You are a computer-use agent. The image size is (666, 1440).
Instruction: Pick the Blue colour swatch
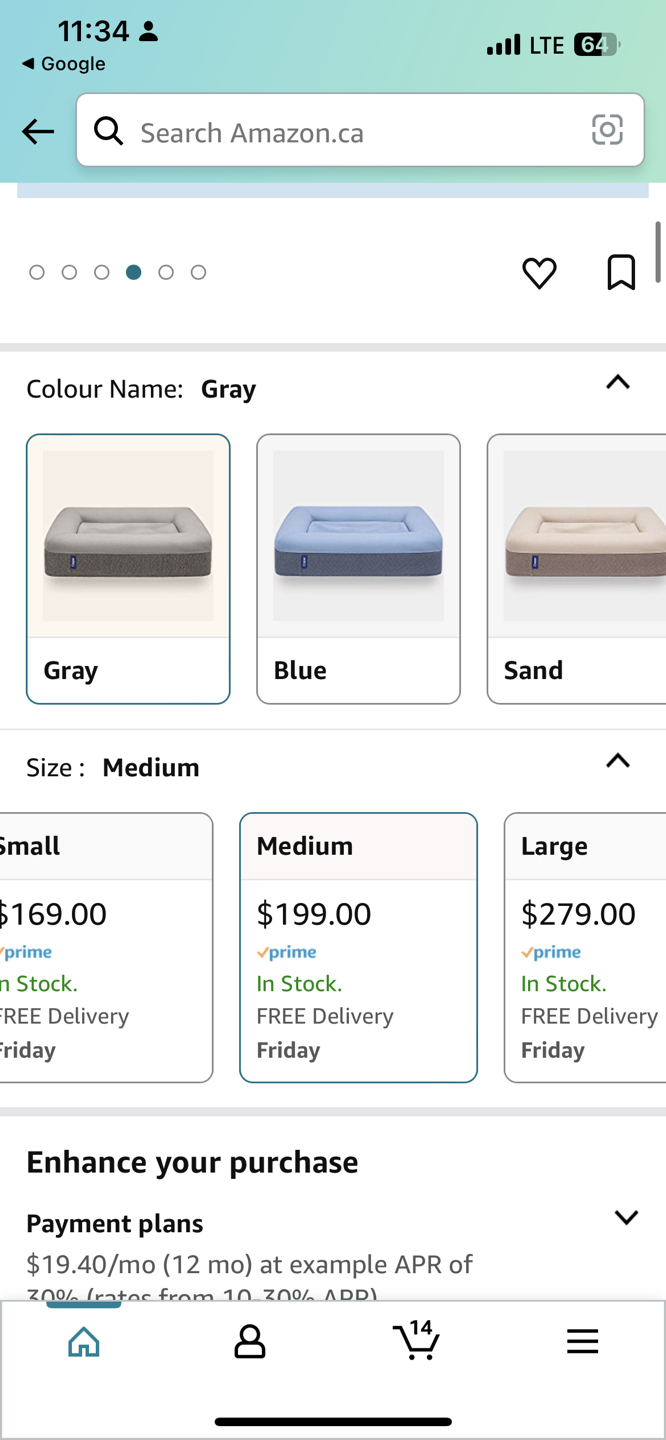point(358,568)
